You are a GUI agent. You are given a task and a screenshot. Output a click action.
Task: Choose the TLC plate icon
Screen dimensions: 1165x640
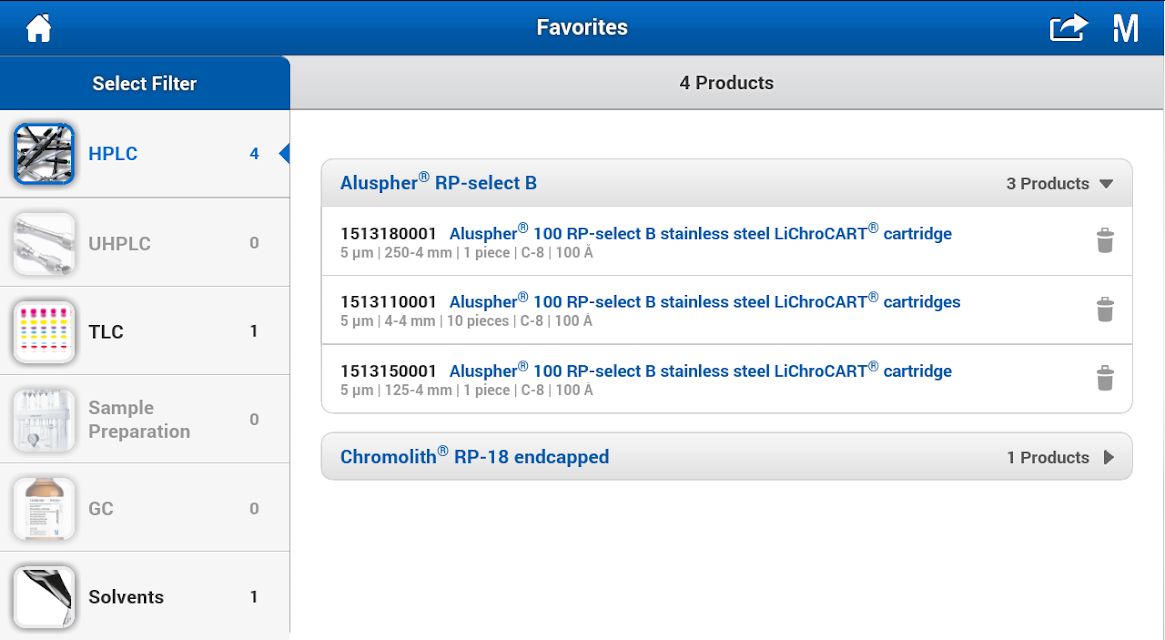pyautogui.click(x=44, y=332)
